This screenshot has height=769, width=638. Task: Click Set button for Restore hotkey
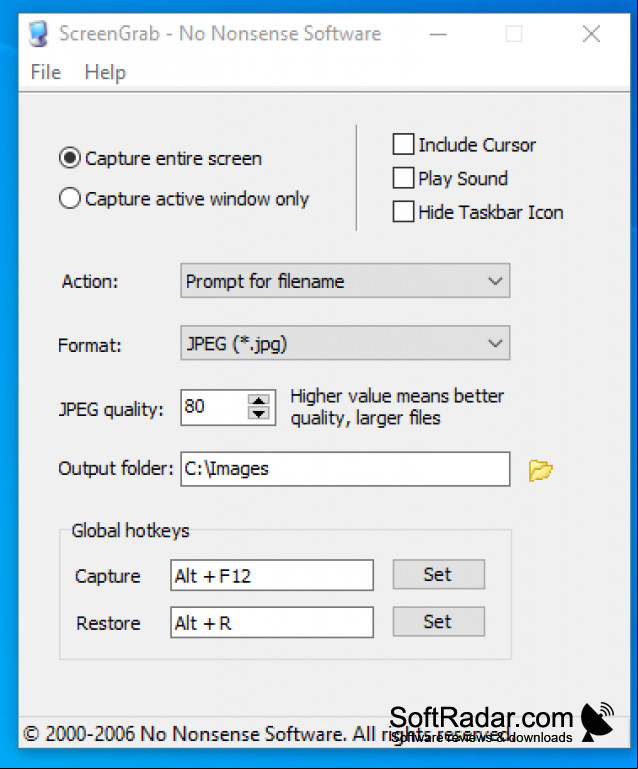pos(438,621)
